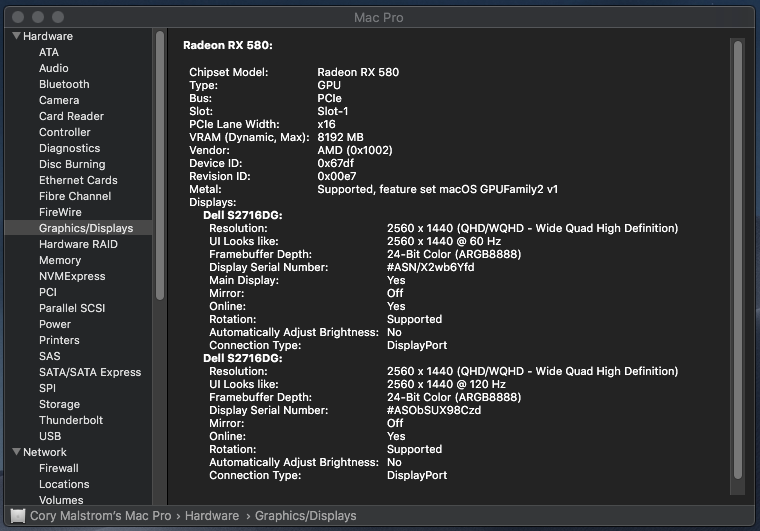
Task: Select Volumes under Network
Action: click(61, 500)
